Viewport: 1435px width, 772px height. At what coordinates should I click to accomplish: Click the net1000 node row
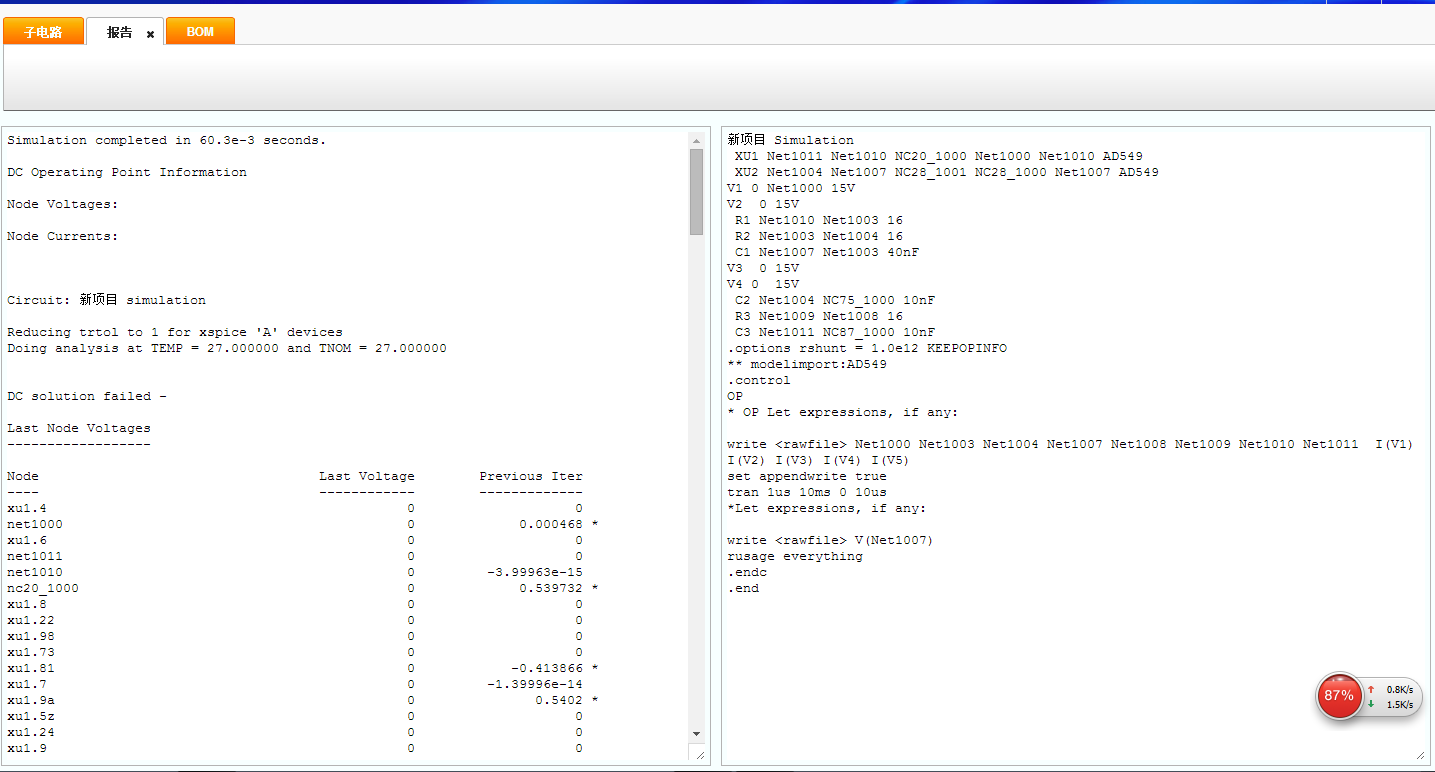click(303, 524)
